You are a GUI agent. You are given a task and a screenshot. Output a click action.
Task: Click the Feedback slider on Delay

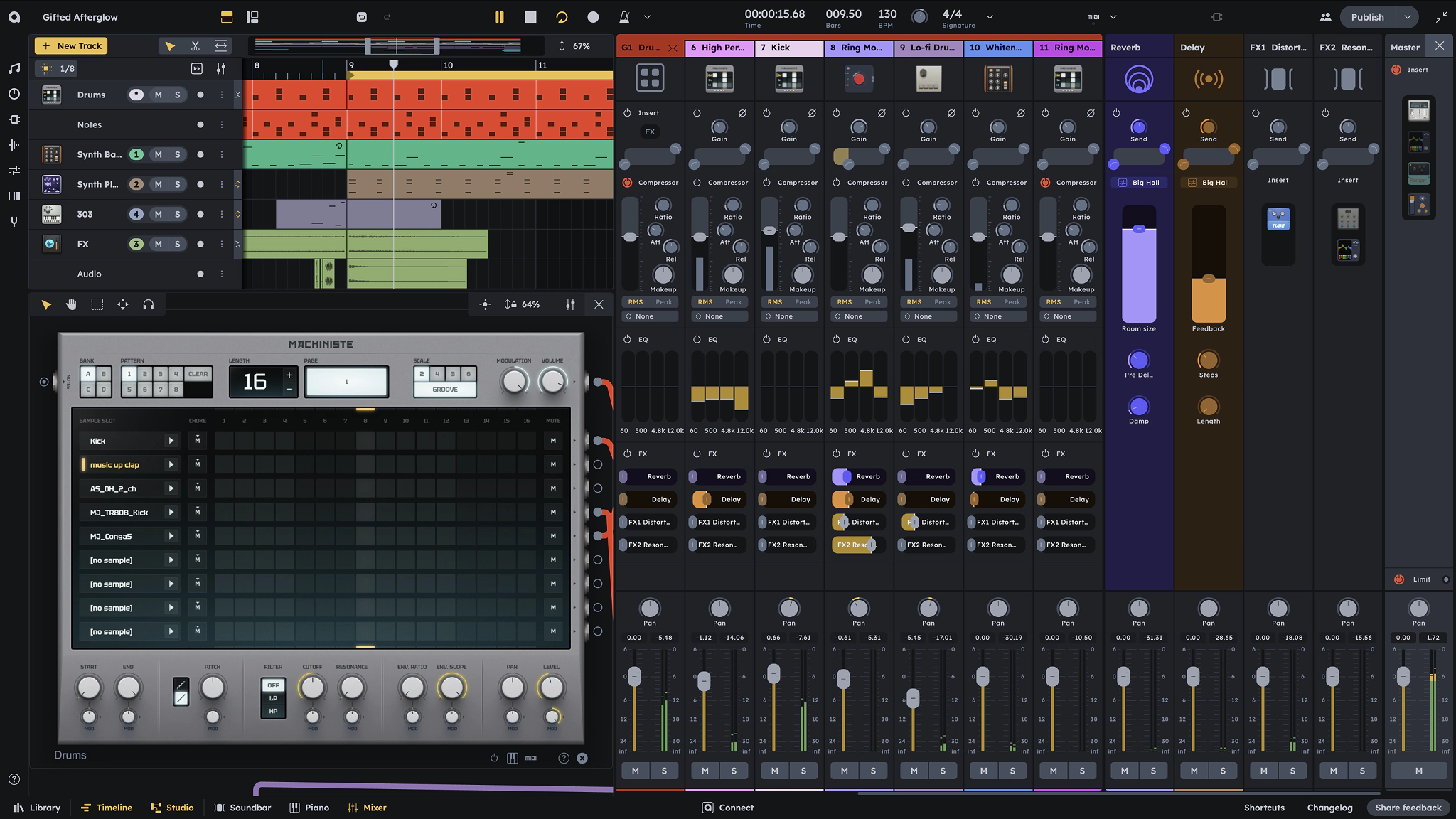tap(1209, 264)
